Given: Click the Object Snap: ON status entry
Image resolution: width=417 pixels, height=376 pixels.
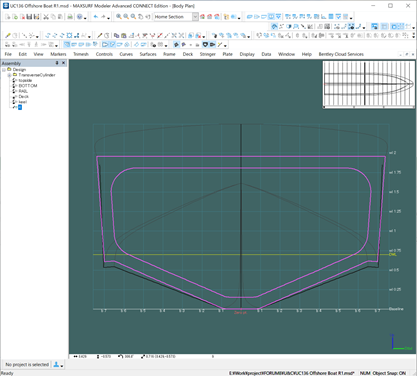Looking at the screenshot, I should (x=389, y=373).
